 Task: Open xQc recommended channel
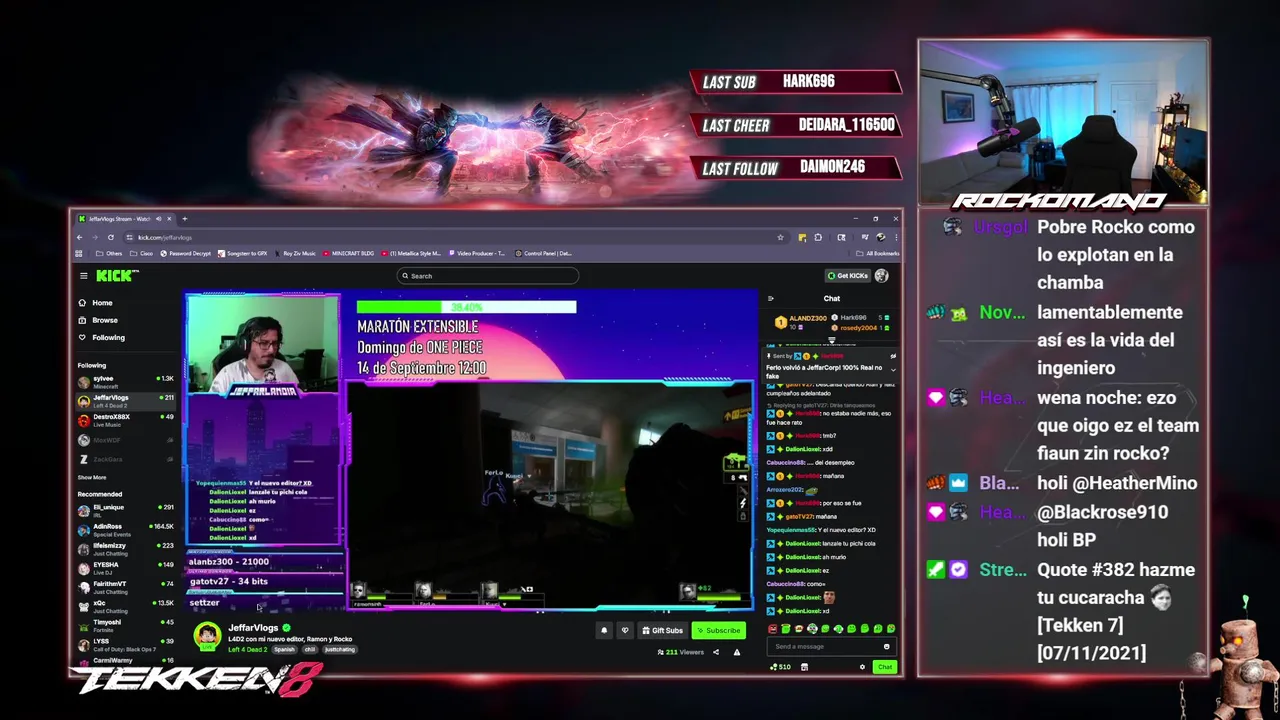point(126,606)
